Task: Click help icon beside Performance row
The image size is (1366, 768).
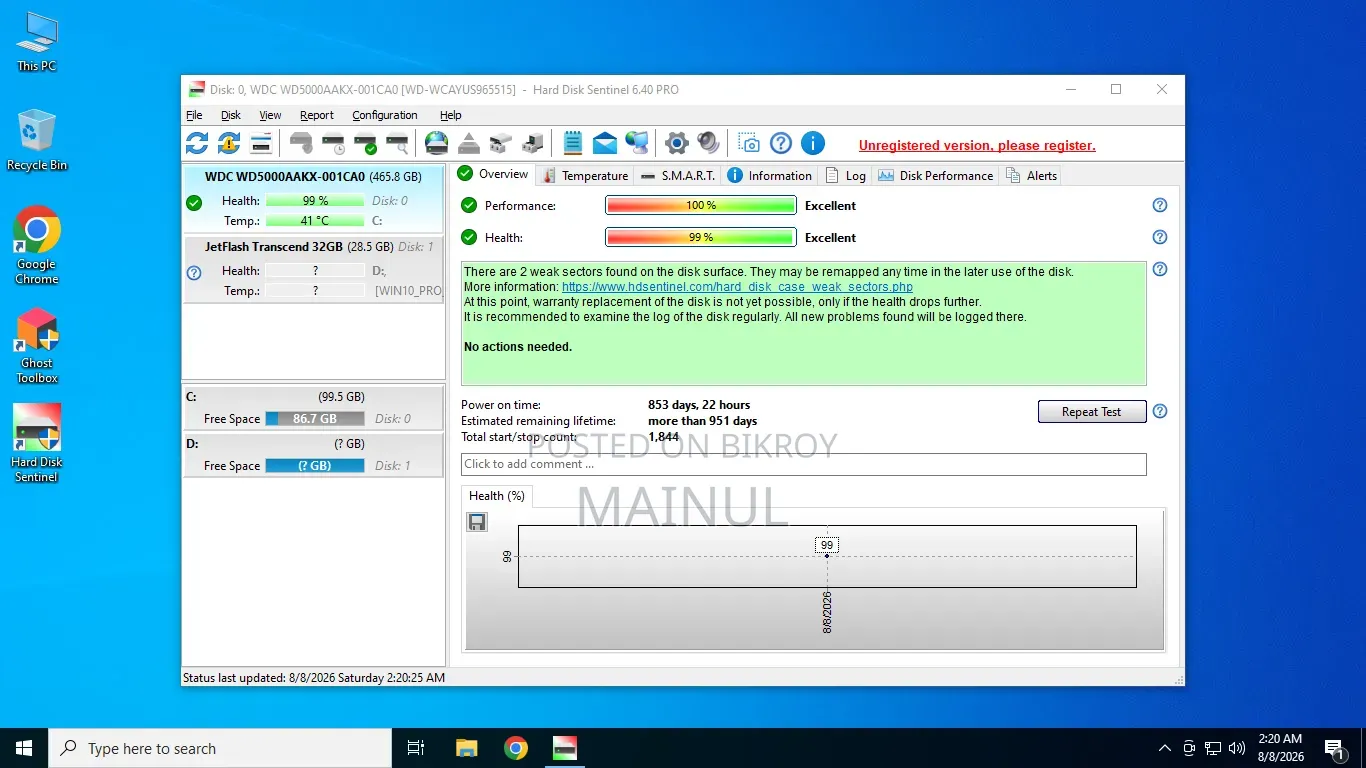Action: click(1160, 205)
